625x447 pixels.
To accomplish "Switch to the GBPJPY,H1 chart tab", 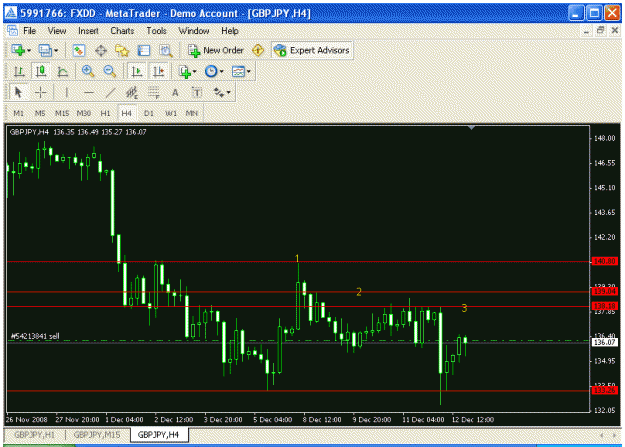I will coord(34,435).
